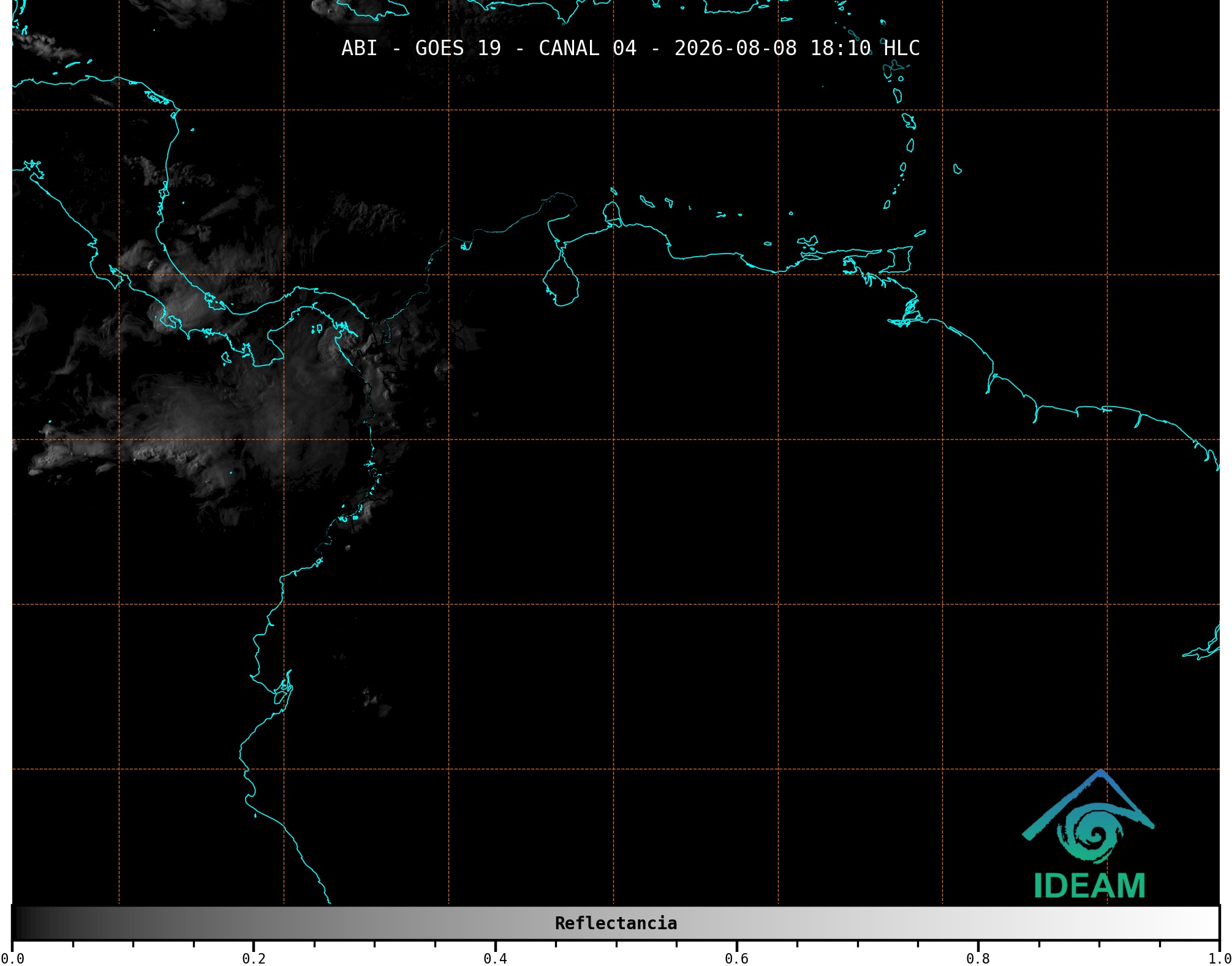The image size is (1232, 966).
Task: Click the IDEAM logo
Action: 1089,834
